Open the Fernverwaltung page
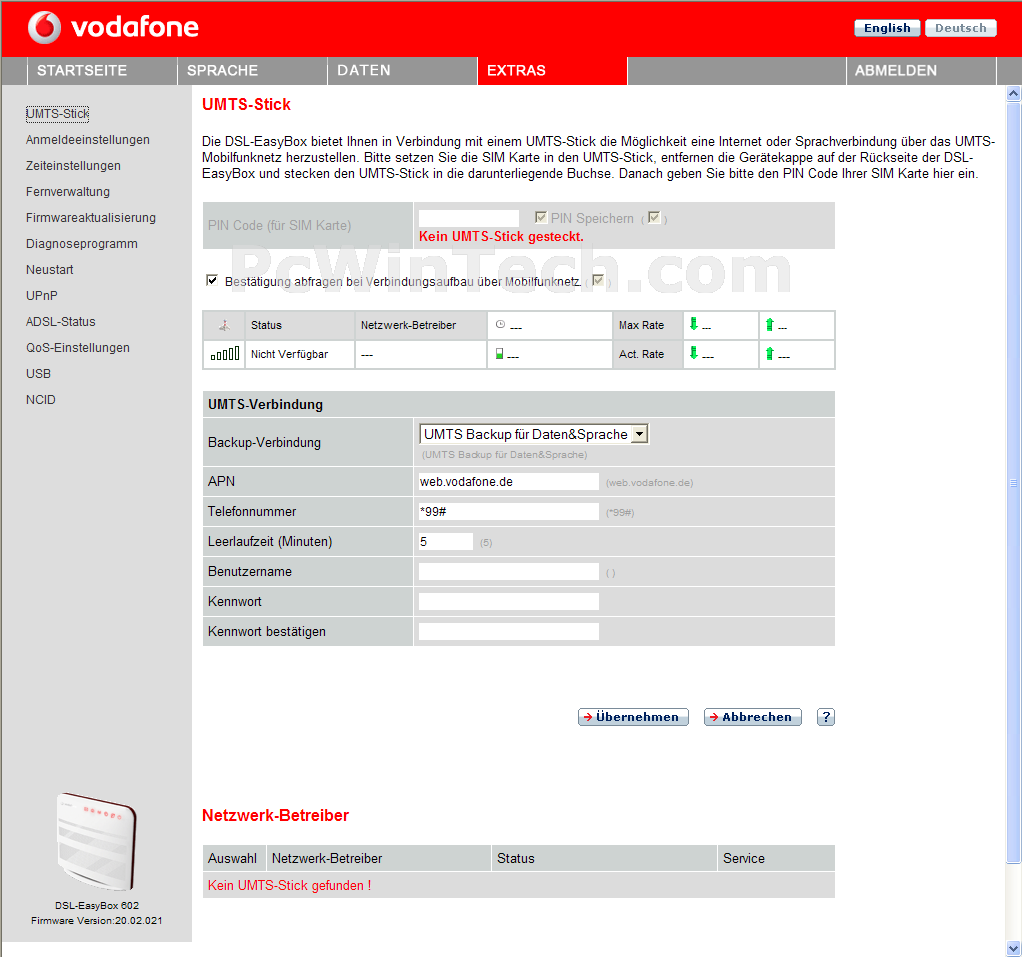 tap(68, 192)
